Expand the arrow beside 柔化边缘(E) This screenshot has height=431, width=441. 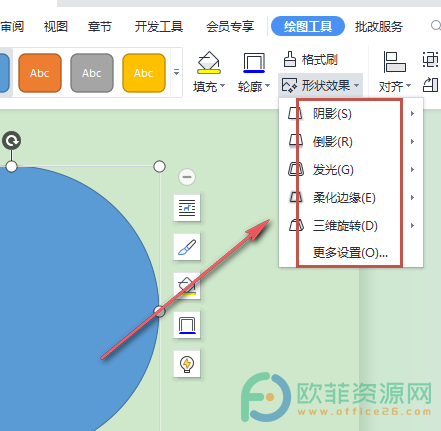pos(412,198)
